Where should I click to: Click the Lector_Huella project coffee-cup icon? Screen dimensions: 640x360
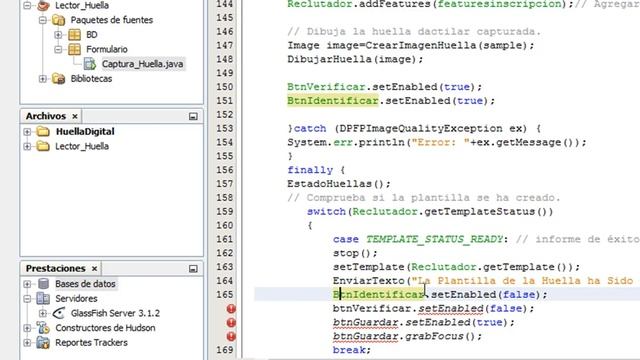(x=43, y=5)
